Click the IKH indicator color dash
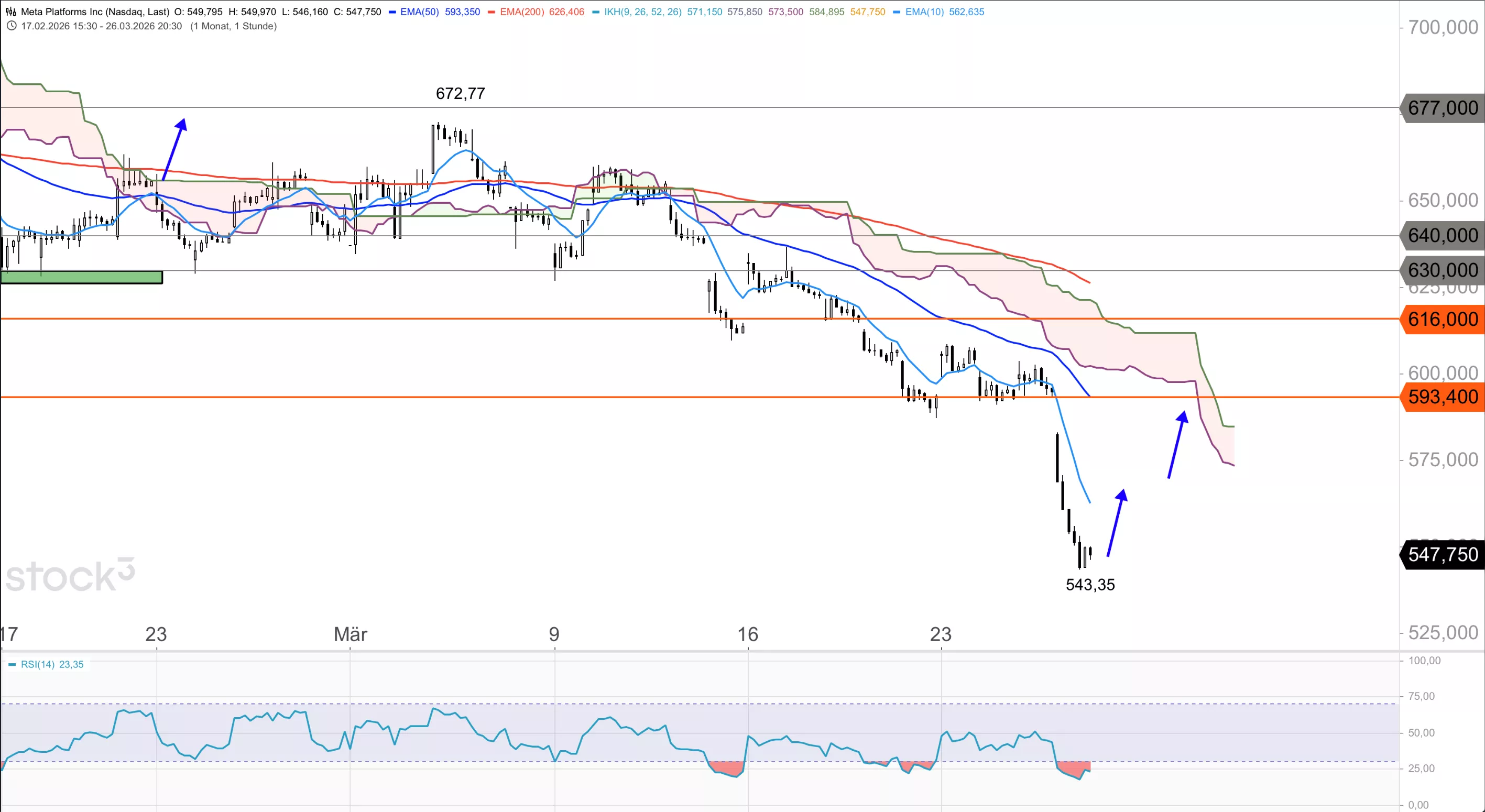The height and width of the screenshot is (812, 1485). tap(595, 12)
